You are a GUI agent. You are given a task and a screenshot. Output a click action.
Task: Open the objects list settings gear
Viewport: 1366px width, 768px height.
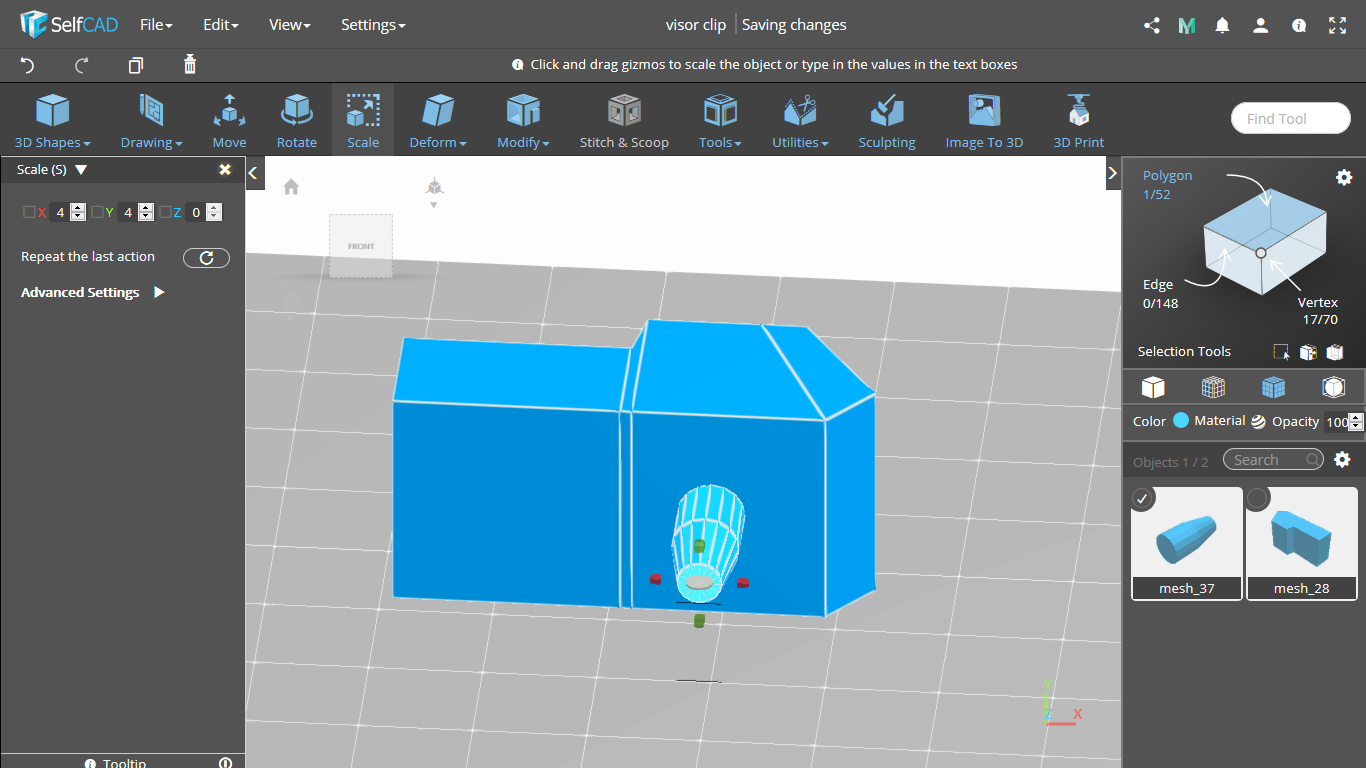[x=1343, y=460]
